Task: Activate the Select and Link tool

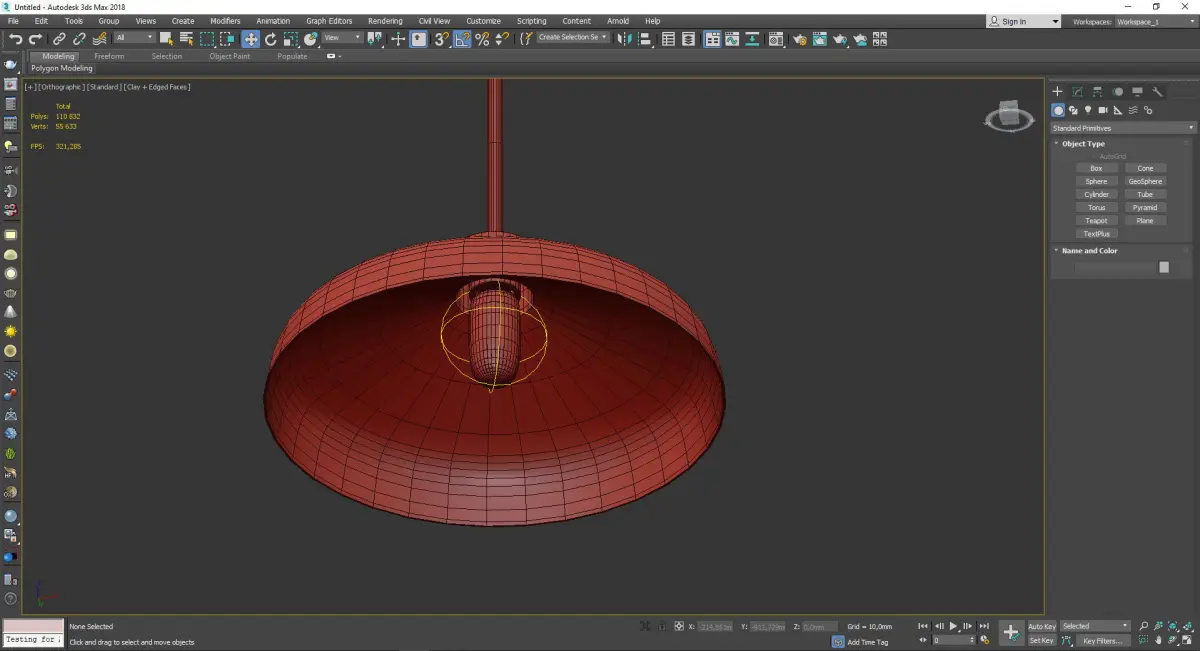Action: click(x=60, y=39)
